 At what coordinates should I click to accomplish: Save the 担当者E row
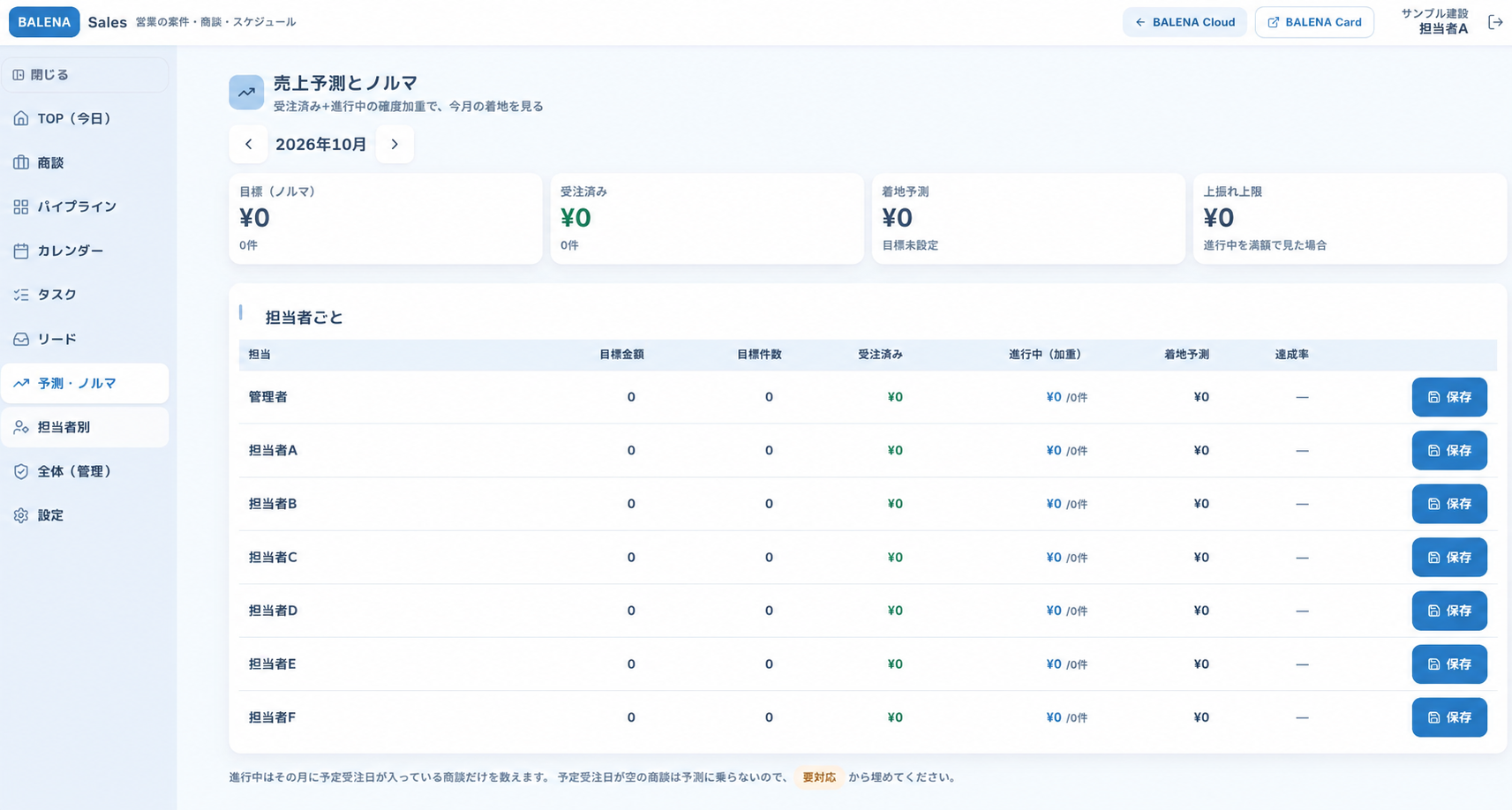pyautogui.click(x=1449, y=664)
